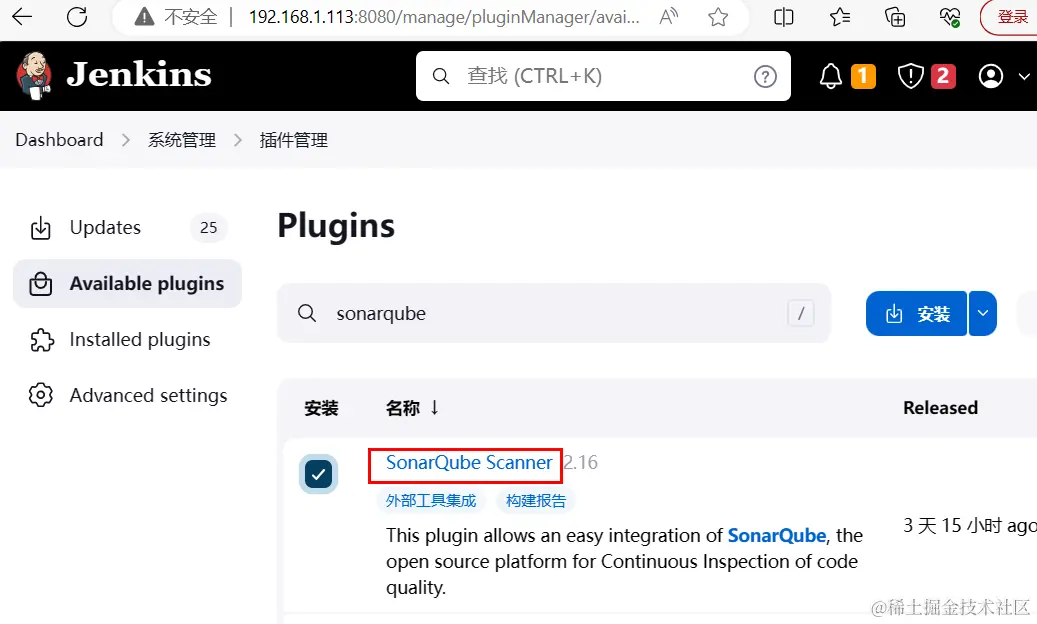Open the Updates section
The image size is (1037, 624).
pyautogui.click(x=105, y=228)
